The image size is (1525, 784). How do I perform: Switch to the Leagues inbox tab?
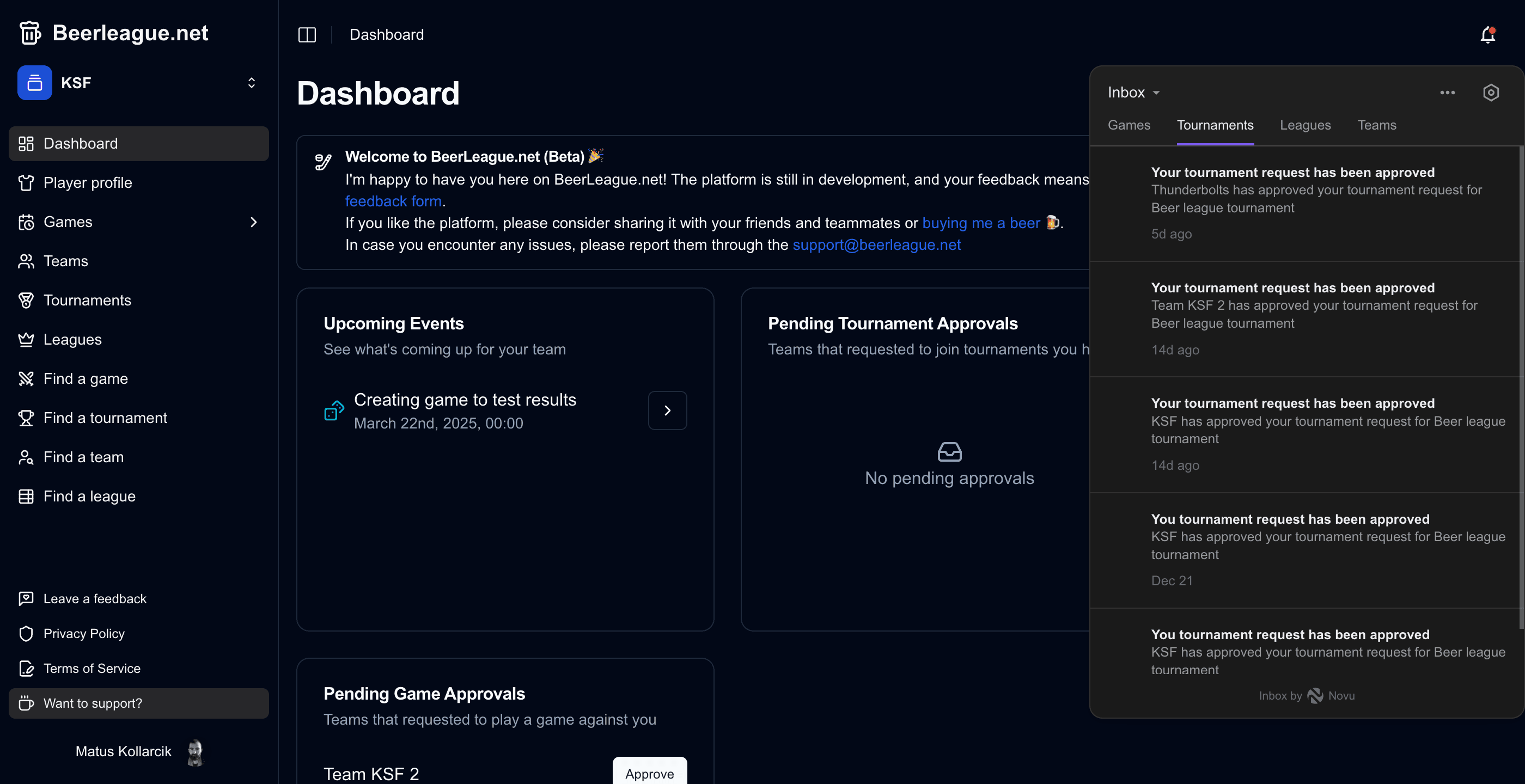1306,125
